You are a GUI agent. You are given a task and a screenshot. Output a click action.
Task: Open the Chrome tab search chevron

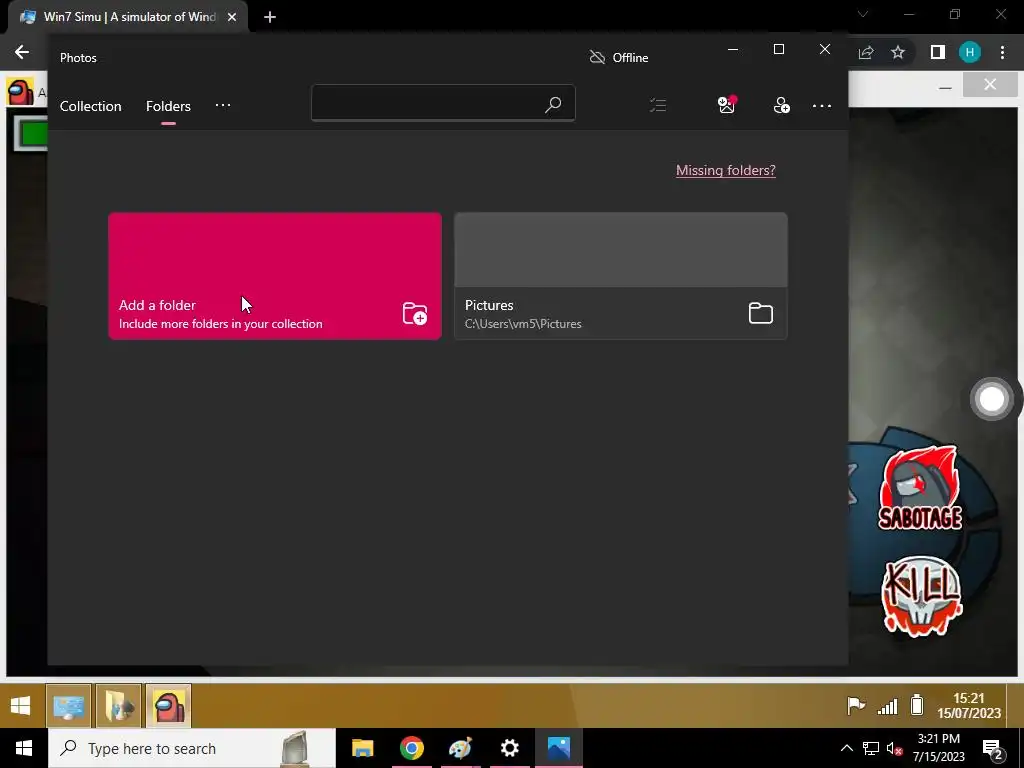tap(863, 14)
